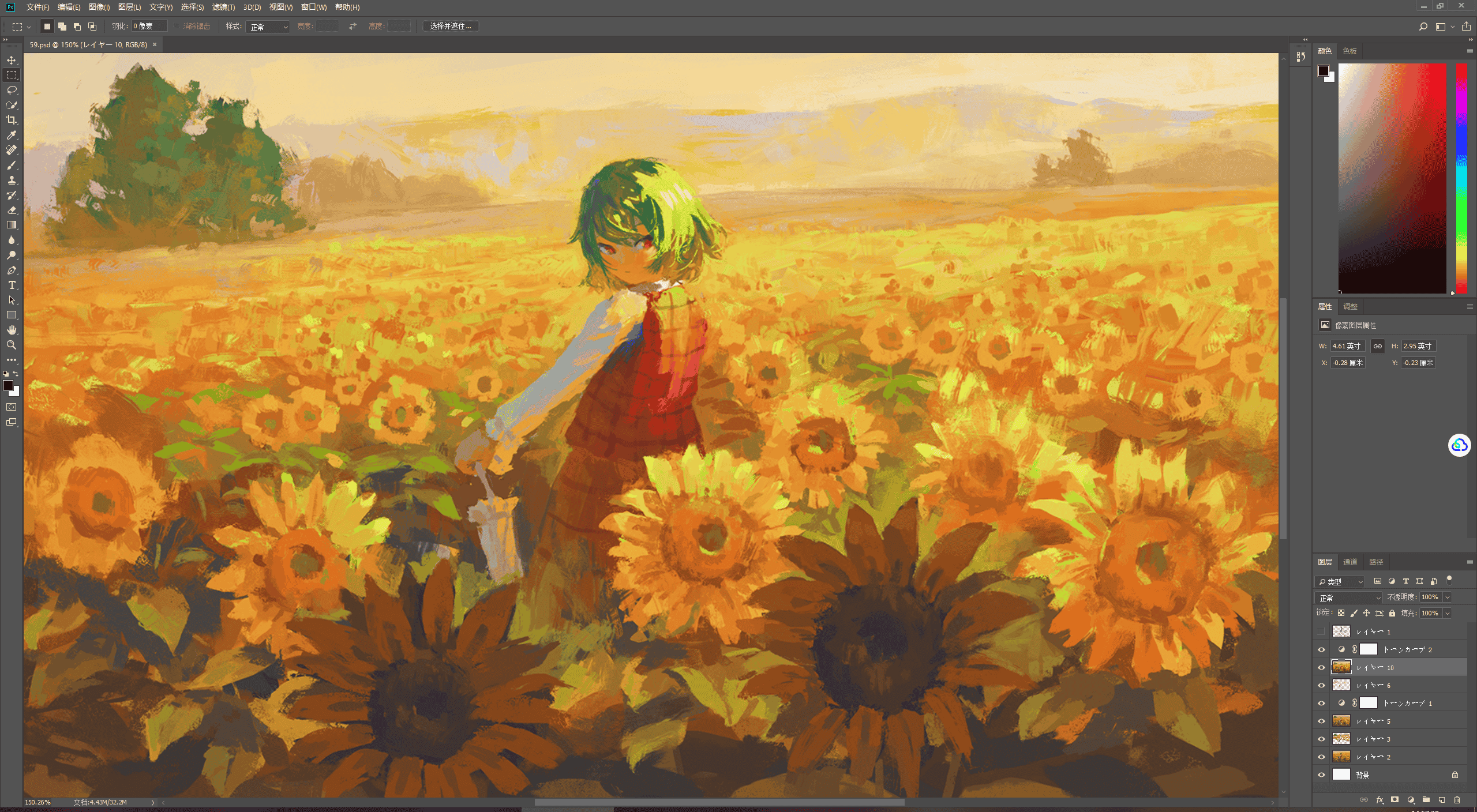Choose the Eraser tool
Screen dimensions: 1477x812
[12, 210]
